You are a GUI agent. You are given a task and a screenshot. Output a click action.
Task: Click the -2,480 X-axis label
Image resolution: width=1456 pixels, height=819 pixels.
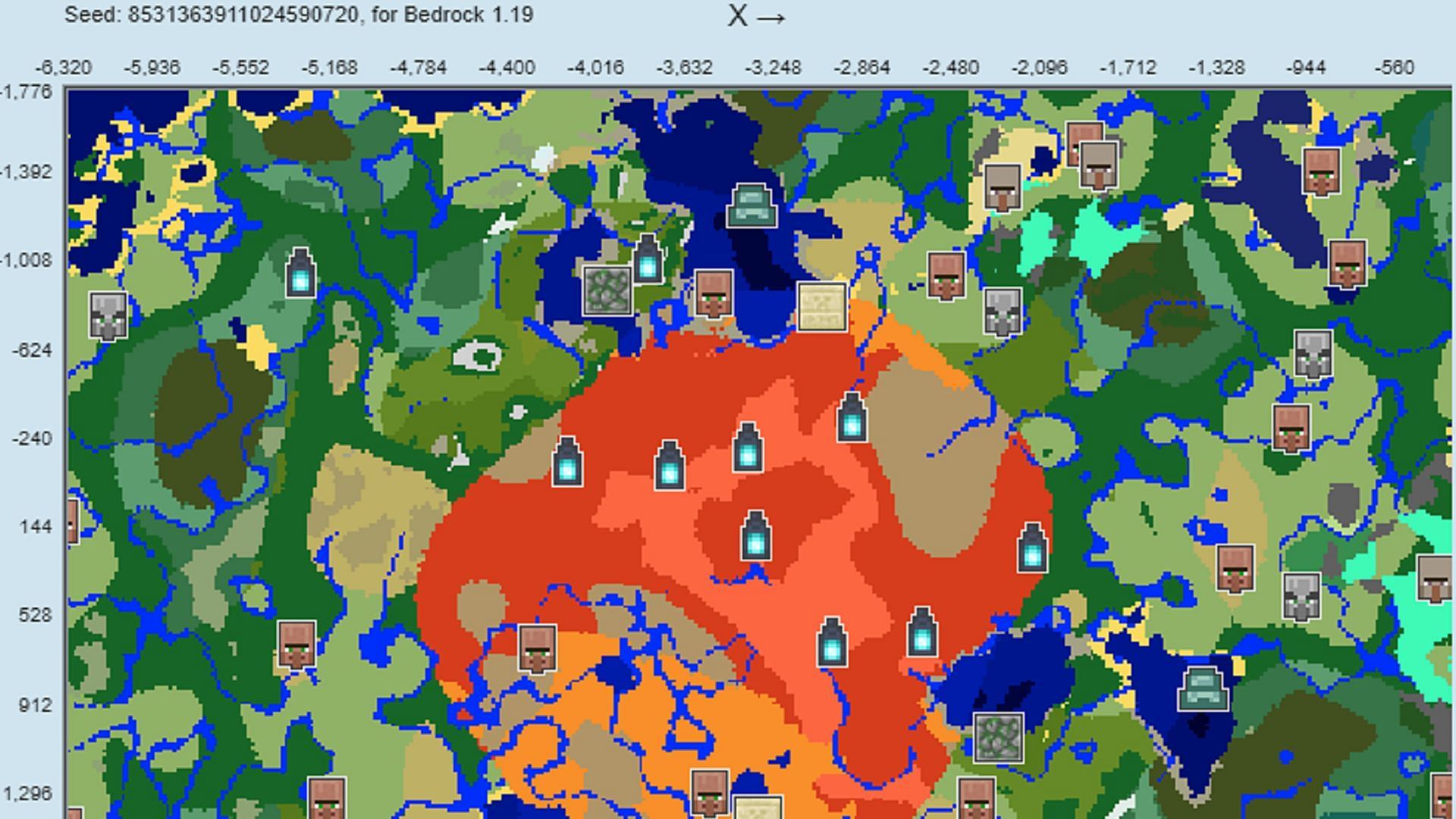point(950,67)
